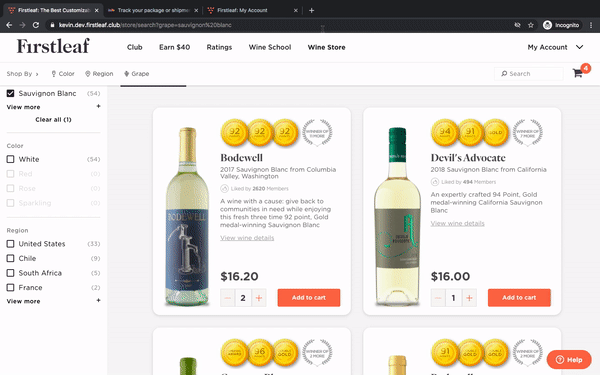Image resolution: width=600 pixels, height=375 pixels.
Task: Open Chrome three-dot menu
Action: coord(591,25)
